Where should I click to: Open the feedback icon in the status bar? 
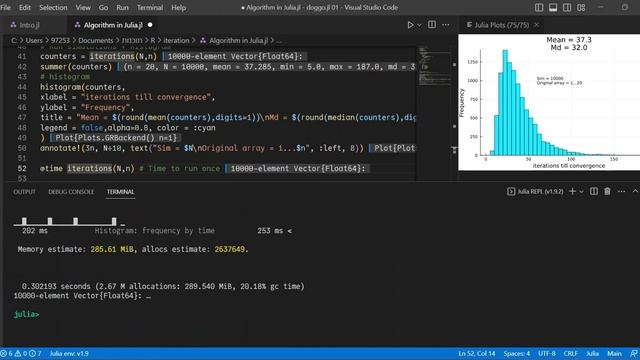point(633,353)
